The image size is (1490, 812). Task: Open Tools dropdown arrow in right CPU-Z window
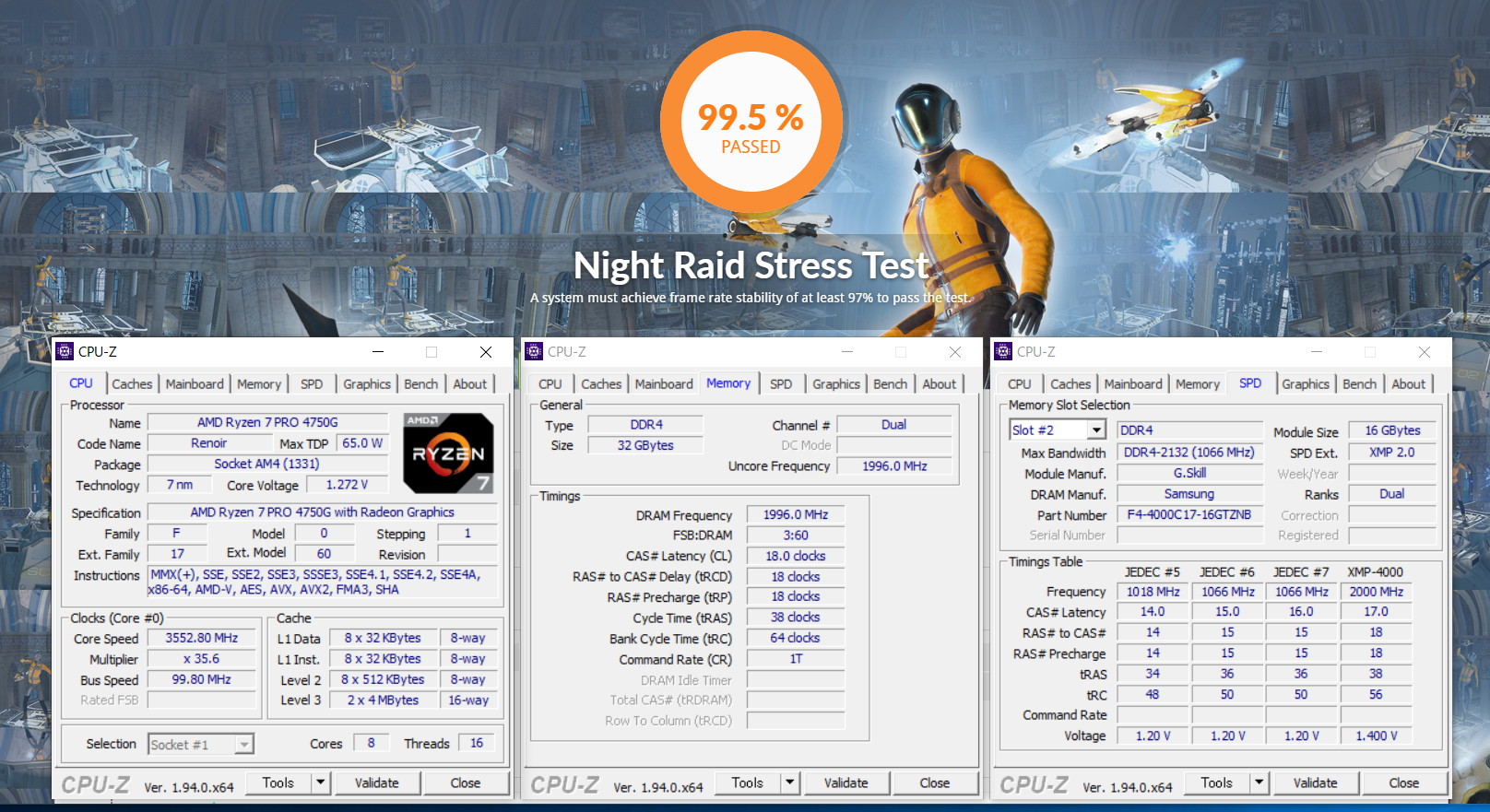tap(1259, 783)
